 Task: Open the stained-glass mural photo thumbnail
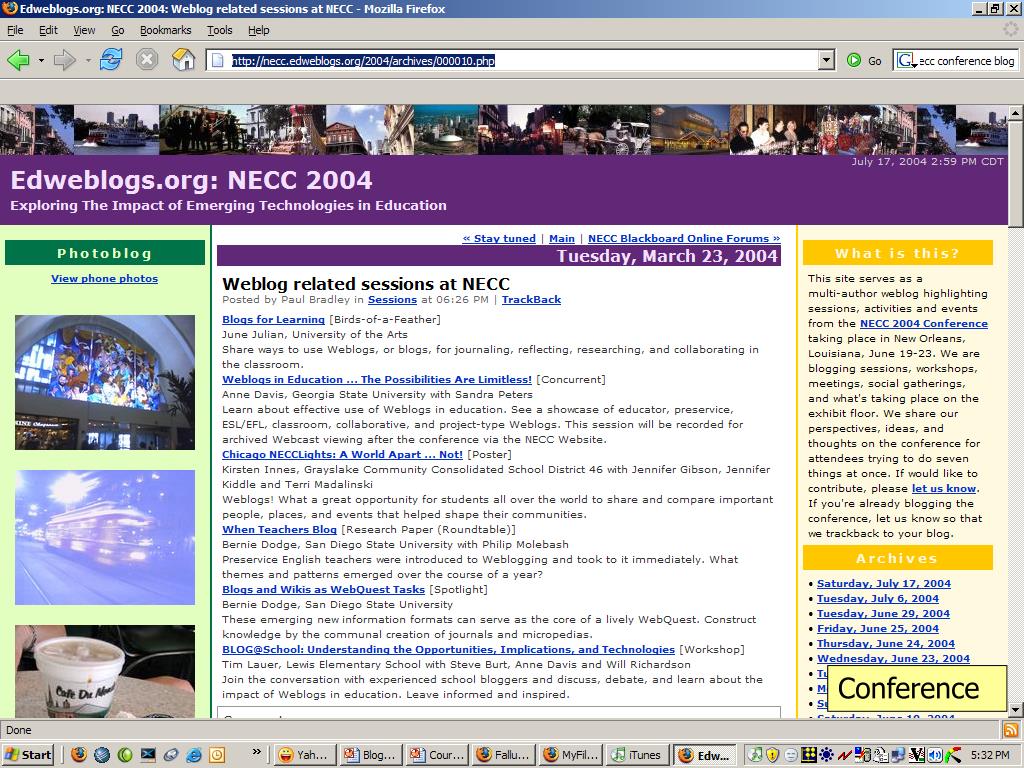click(105, 383)
